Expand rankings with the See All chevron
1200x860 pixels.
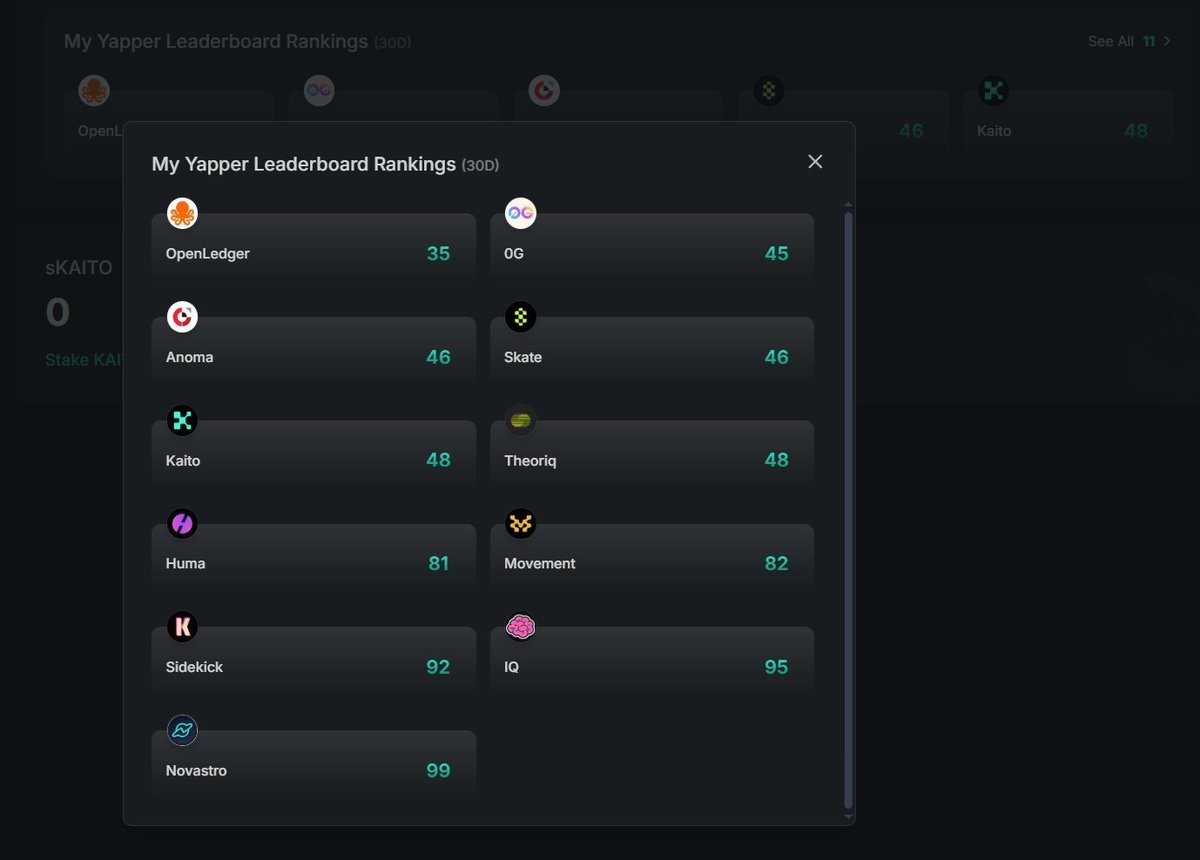1167,41
